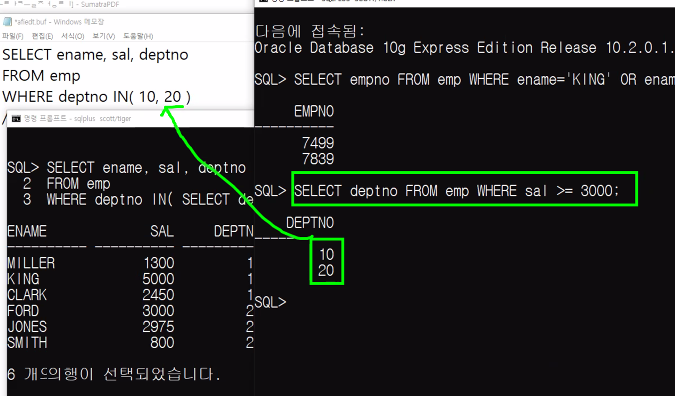Click the 'SELECT ename, sal, deptno' line in Notepad

coord(95,55)
